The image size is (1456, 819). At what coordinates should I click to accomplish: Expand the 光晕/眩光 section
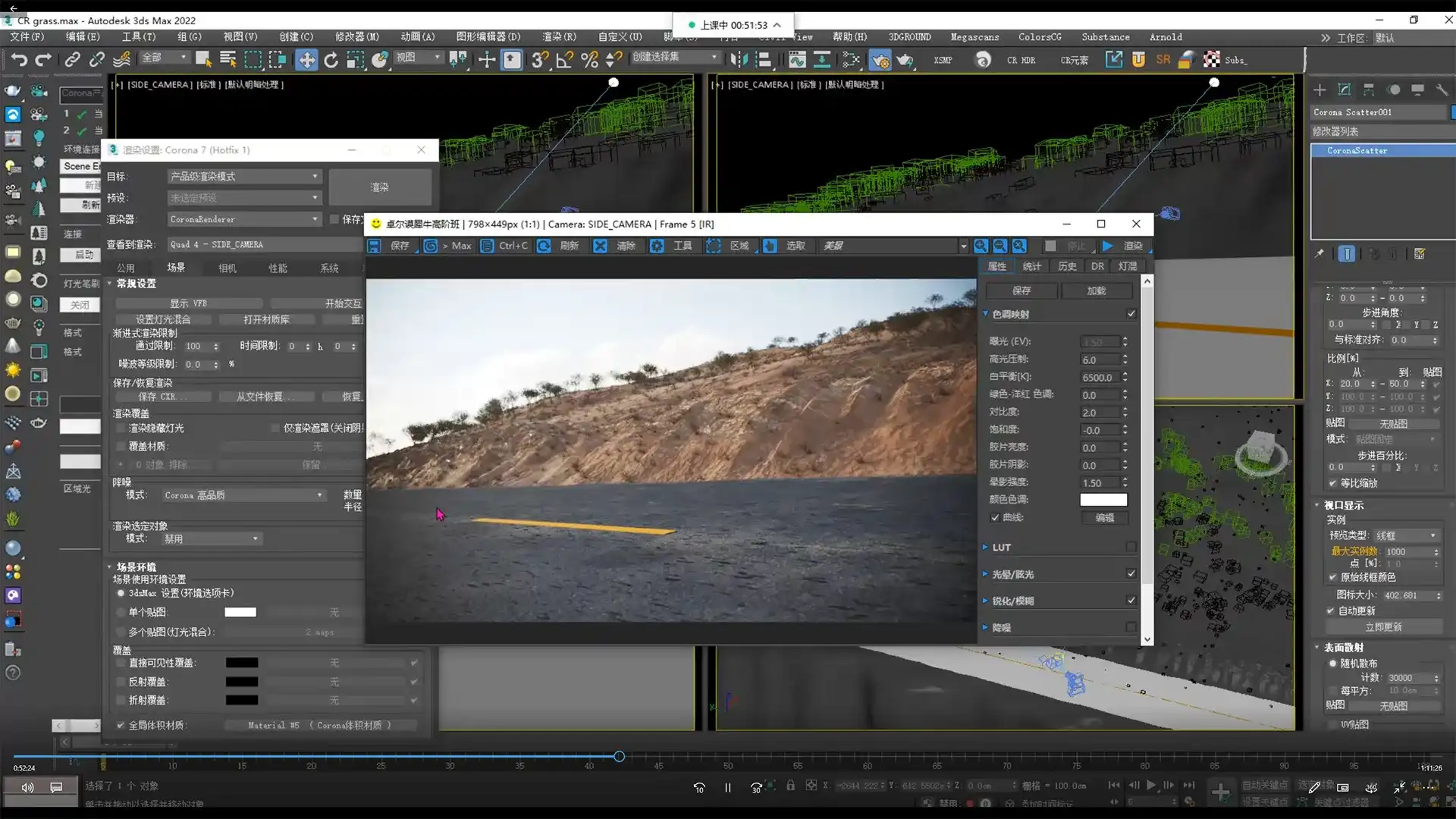[985, 574]
